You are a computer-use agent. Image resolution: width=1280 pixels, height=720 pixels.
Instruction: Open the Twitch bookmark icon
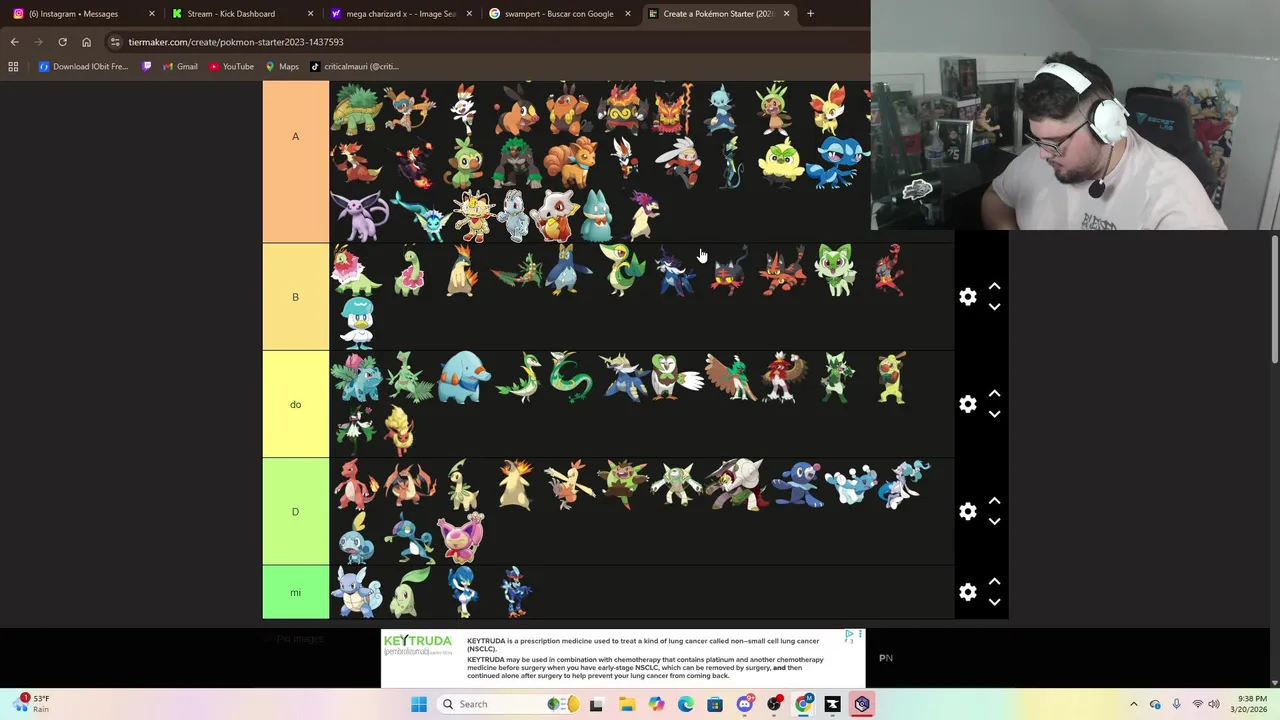pyautogui.click(x=147, y=67)
